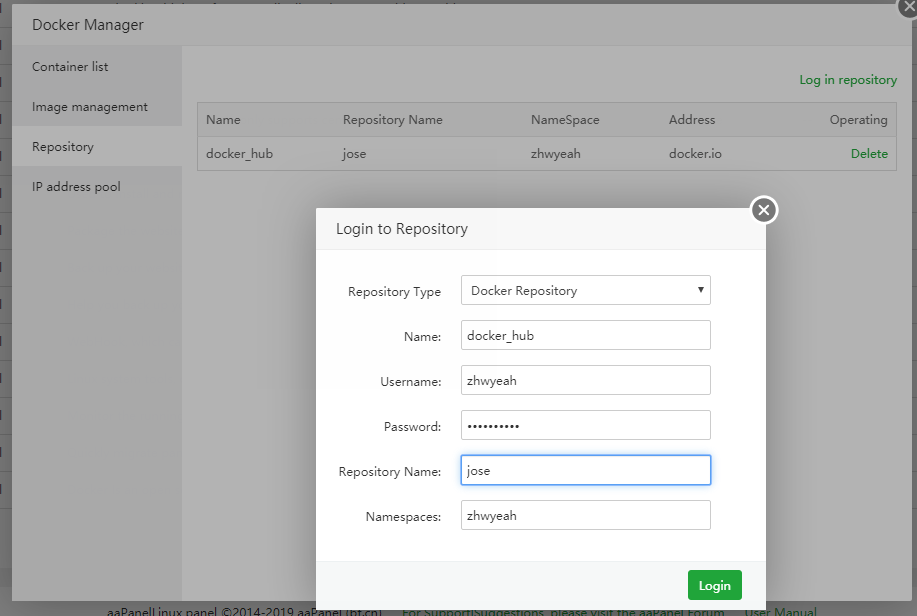The image size is (917, 616).
Task: Focus the Username field containing zhwyeah
Action: click(x=585, y=380)
